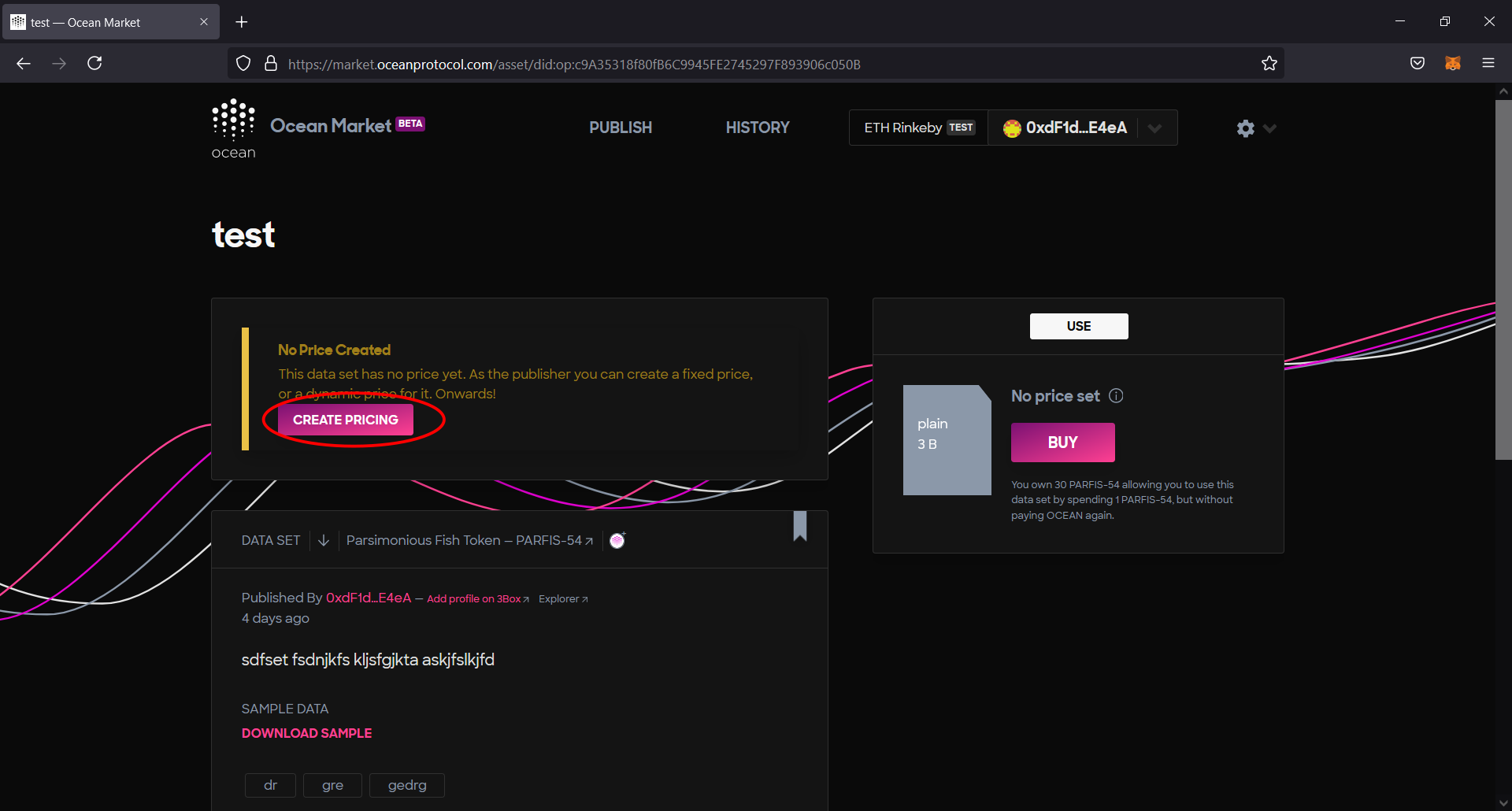View site security lock info
Viewport: 1512px width, 811px height.
click(271, 64)
